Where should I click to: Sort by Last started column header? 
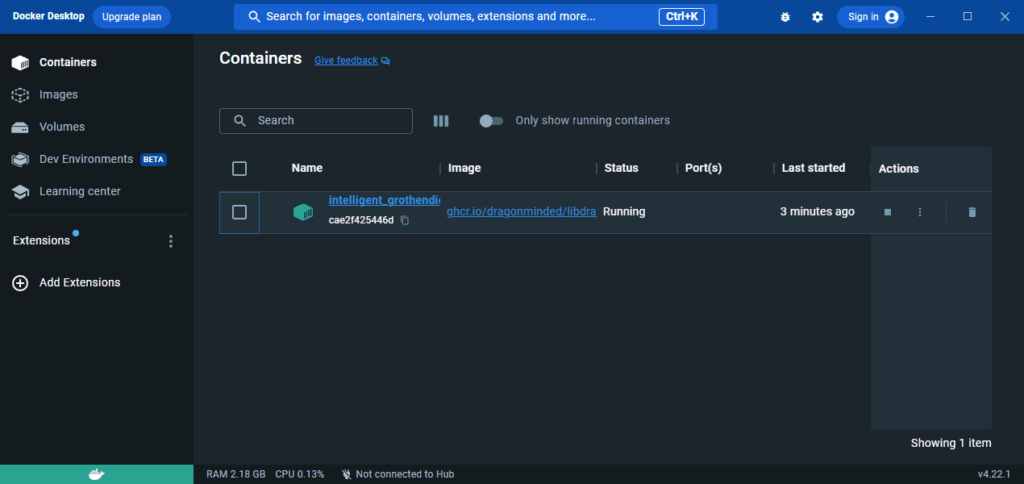pyautogui.click(x=813, y=168)
